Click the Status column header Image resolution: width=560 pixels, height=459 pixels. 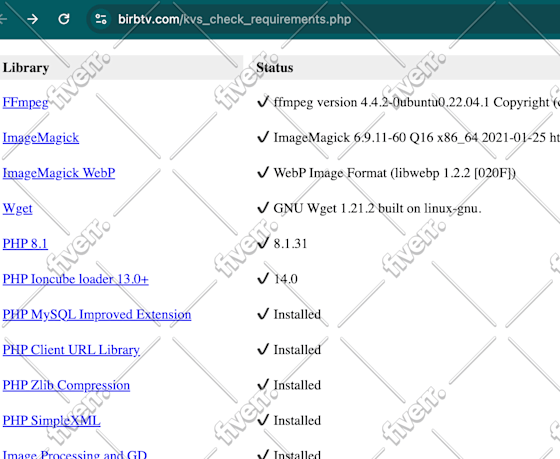[275, 68]
